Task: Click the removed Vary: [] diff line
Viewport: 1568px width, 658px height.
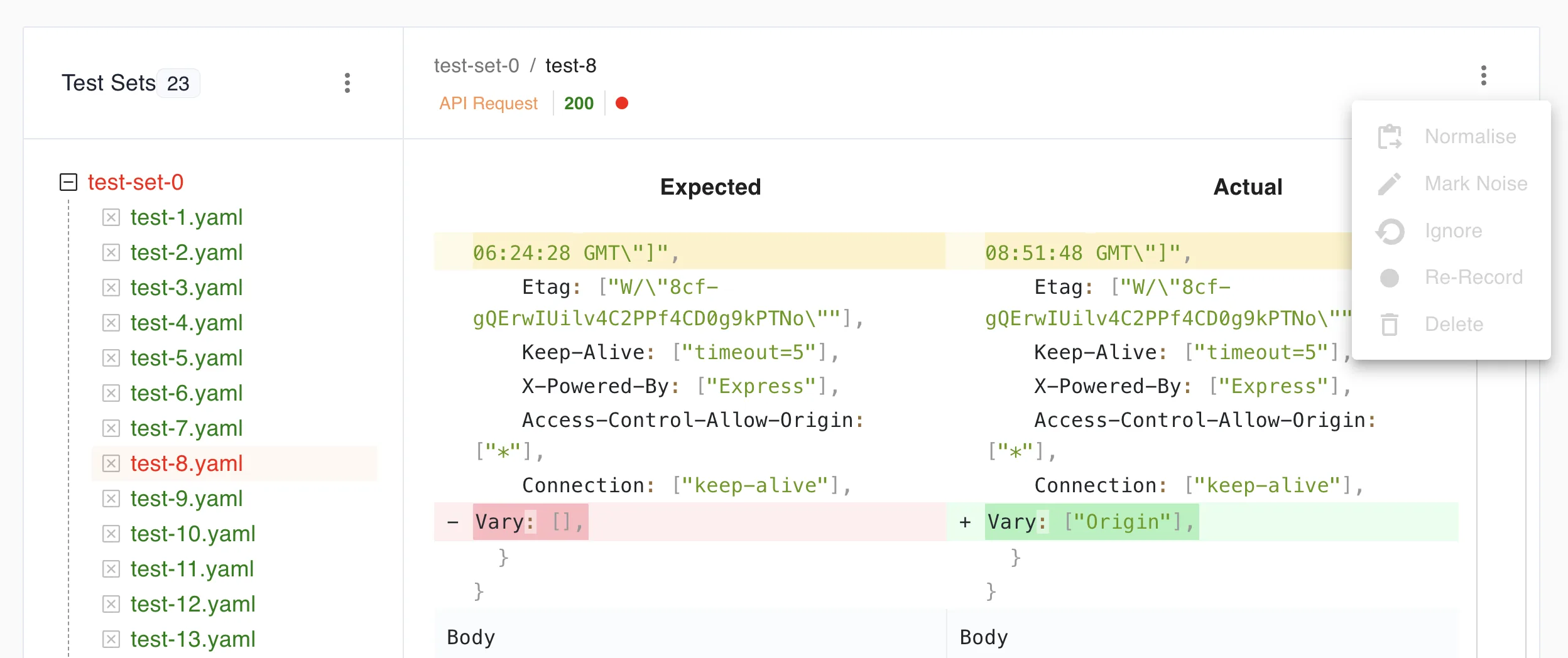Action: [x=690, y=522]
